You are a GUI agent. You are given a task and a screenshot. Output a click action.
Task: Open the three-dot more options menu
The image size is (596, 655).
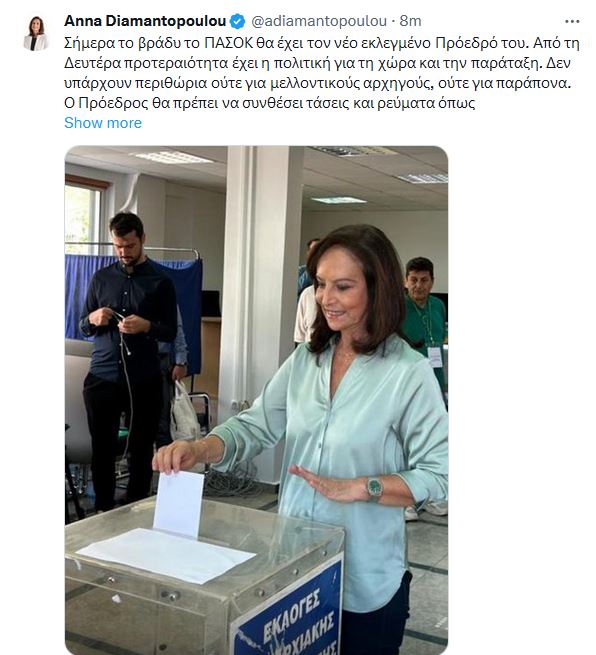point(572,21)
